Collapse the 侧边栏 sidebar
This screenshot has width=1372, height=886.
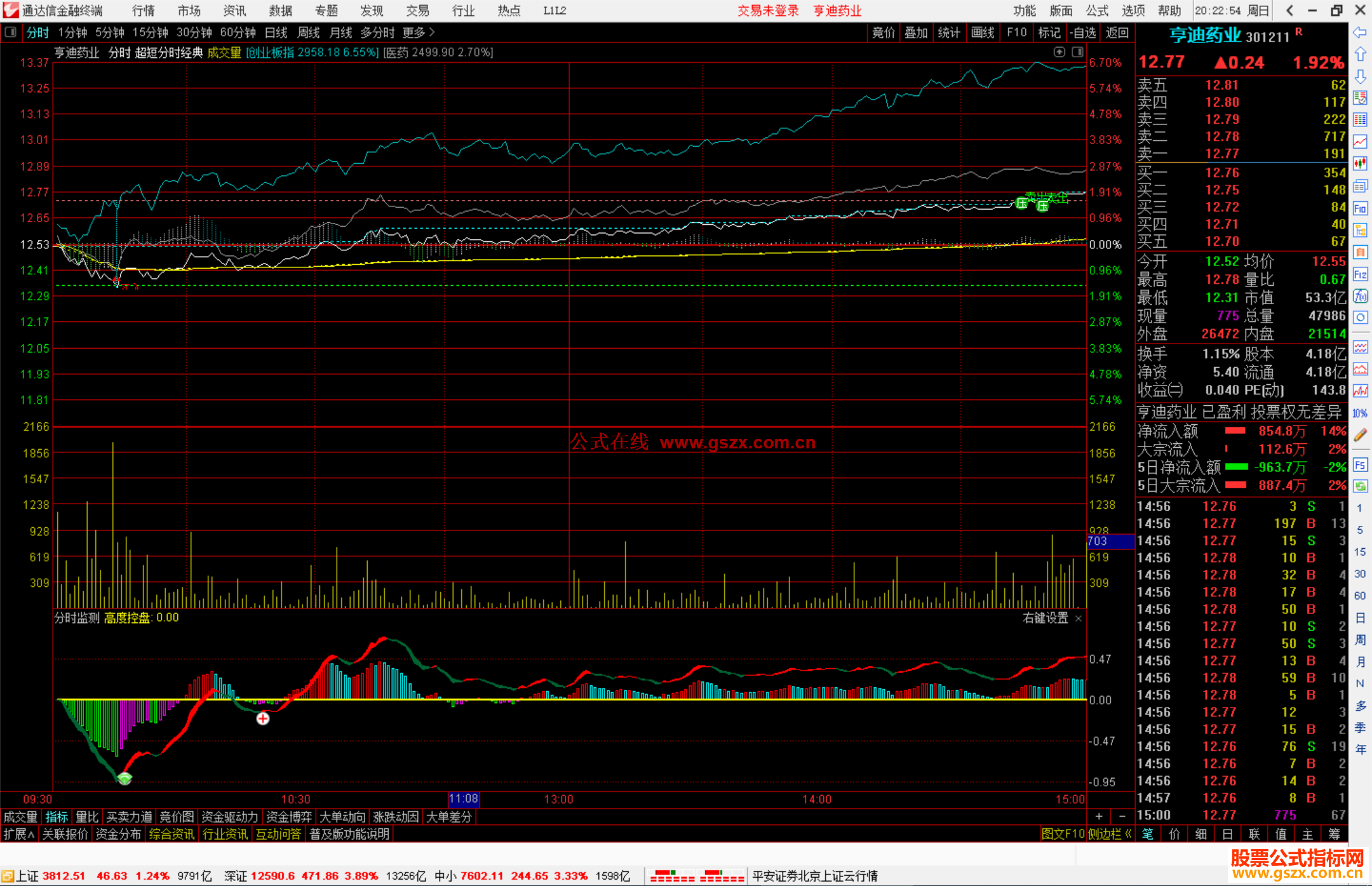pos(1110,834)
